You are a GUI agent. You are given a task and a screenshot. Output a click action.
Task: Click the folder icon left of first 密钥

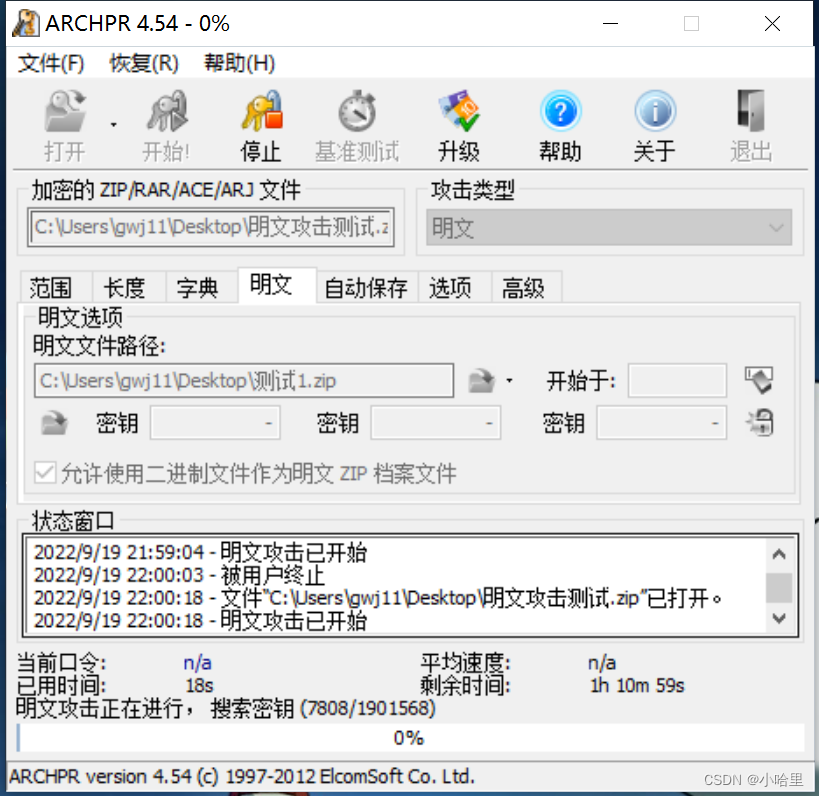click(54, 423)
